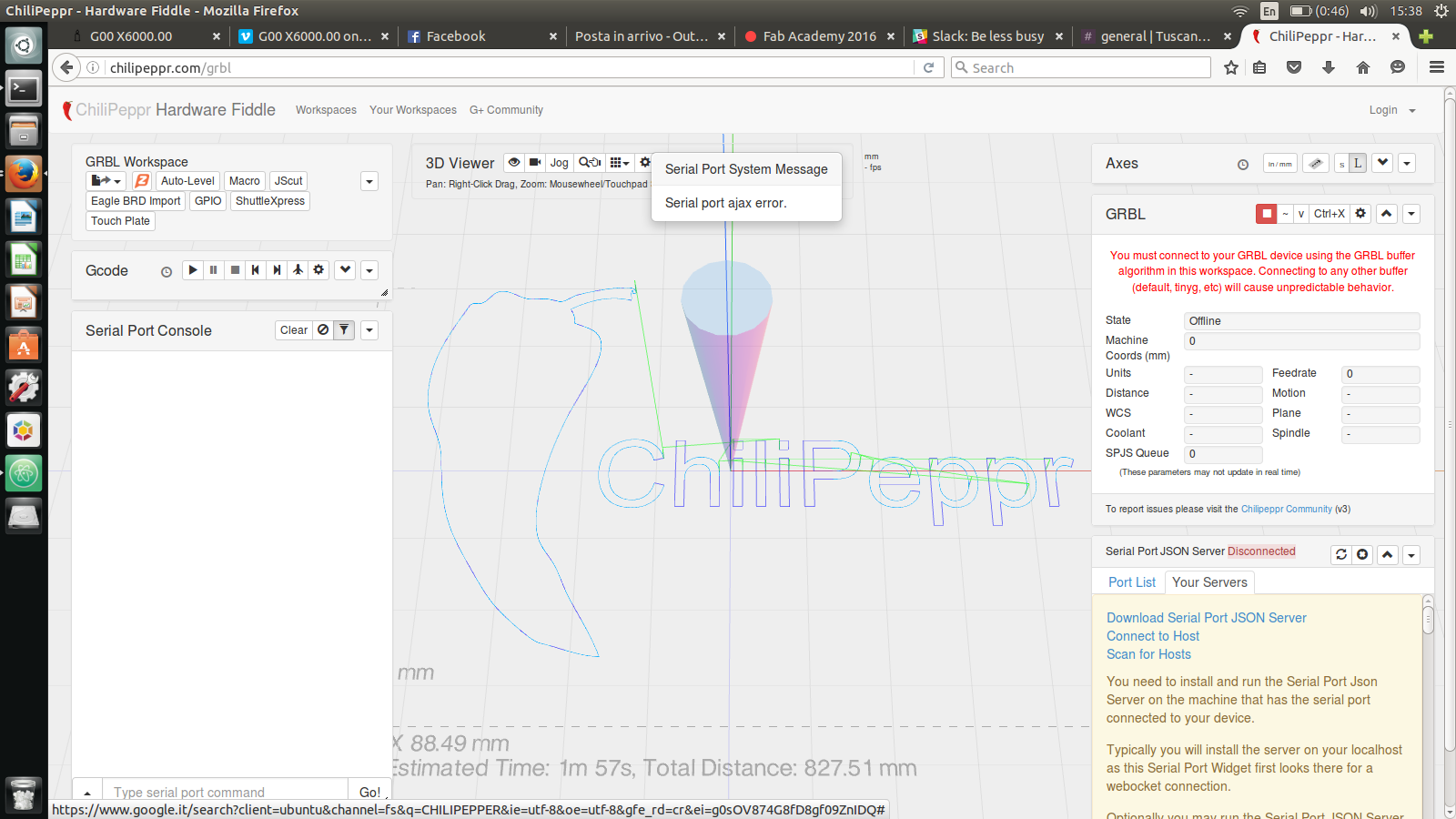Screen dimensions: 1456x819
Task: Select large 'L' display size in Axes
Action: coord(1358,164)
